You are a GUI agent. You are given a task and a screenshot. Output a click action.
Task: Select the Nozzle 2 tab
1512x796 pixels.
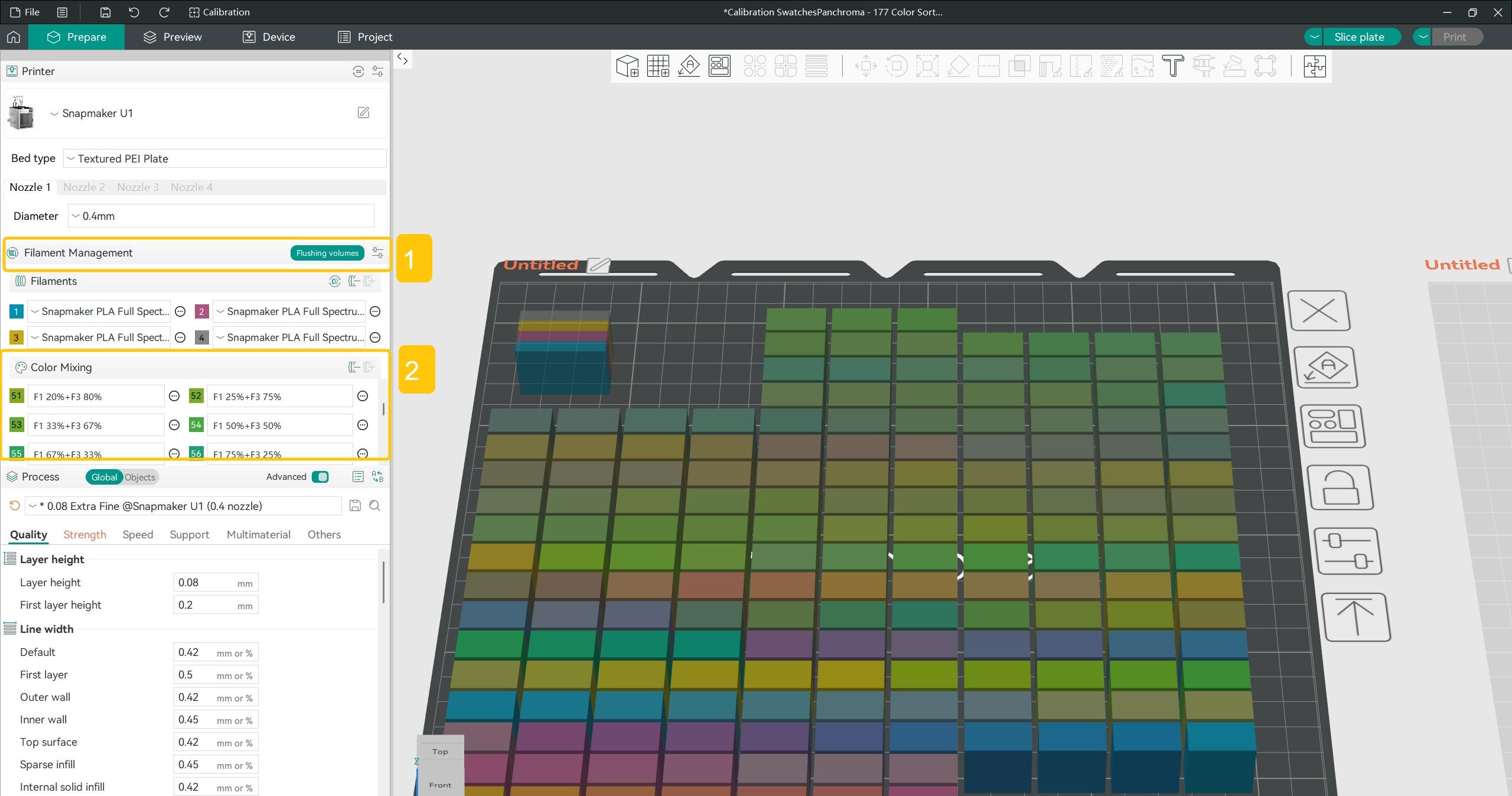click(x=84, y=187)
